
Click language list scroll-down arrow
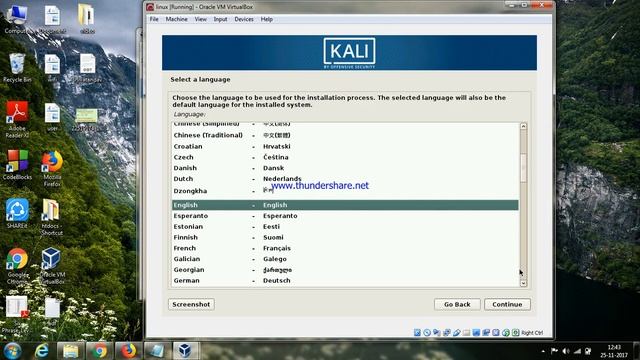(x=523, y=283)
